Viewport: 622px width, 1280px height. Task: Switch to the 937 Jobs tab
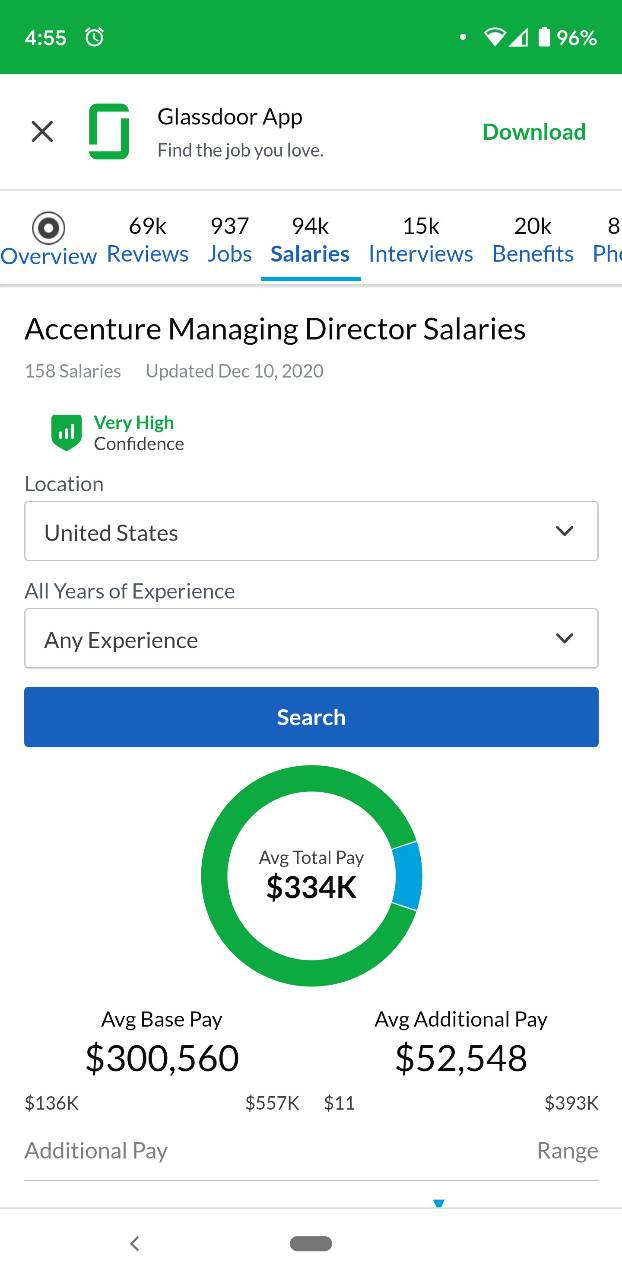230,240
